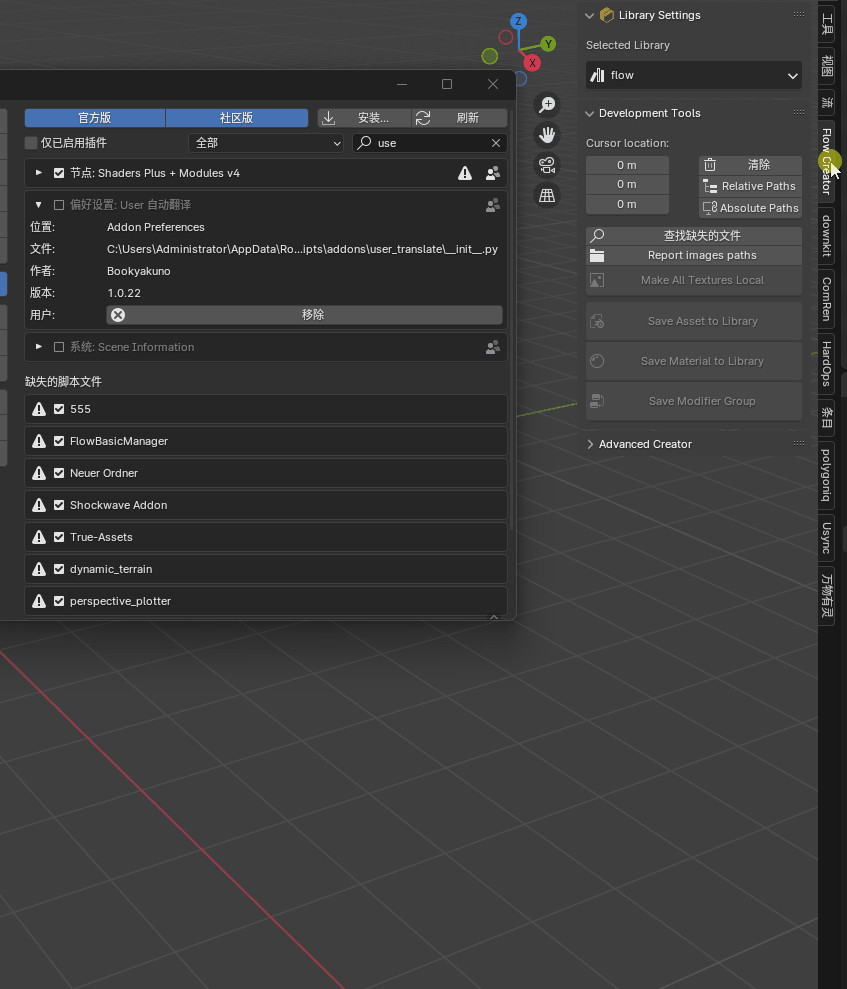Toggle 仅已启用插件 checkbox
This screenshot has height=989, width=847.
click(31, 143)
